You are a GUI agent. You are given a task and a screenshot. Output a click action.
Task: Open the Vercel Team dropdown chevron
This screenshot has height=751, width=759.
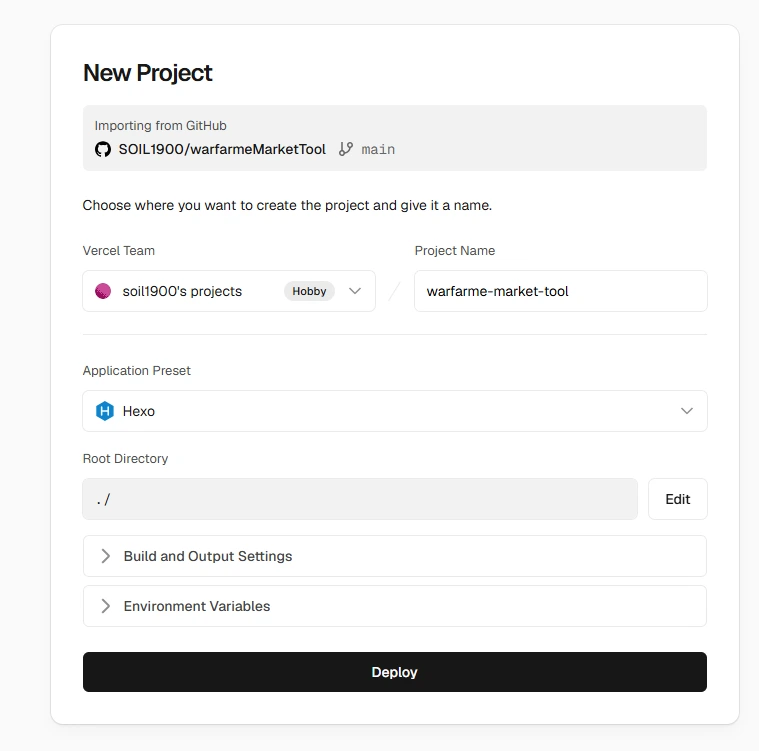[355, 291]
